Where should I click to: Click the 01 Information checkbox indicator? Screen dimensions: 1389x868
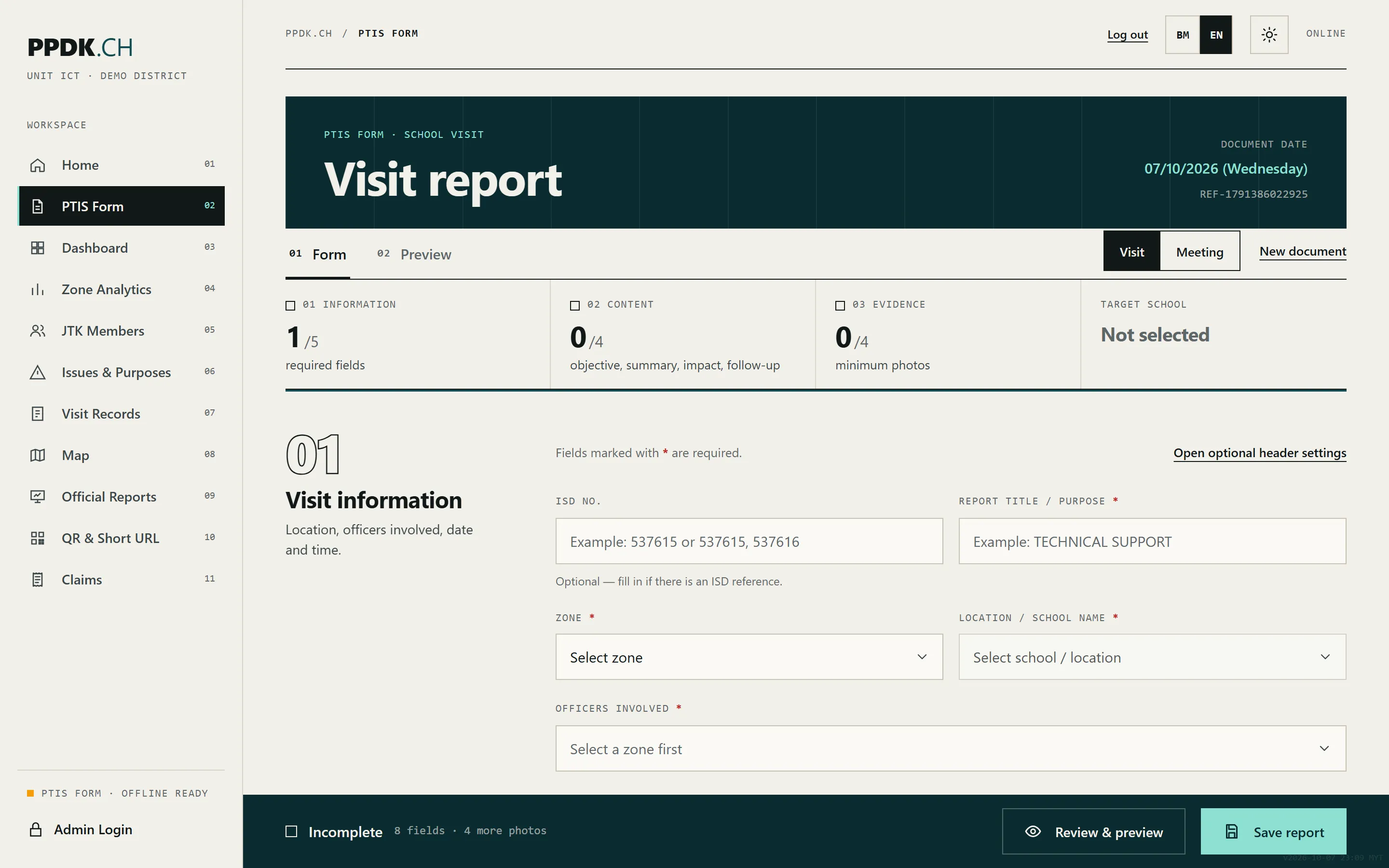290,305
